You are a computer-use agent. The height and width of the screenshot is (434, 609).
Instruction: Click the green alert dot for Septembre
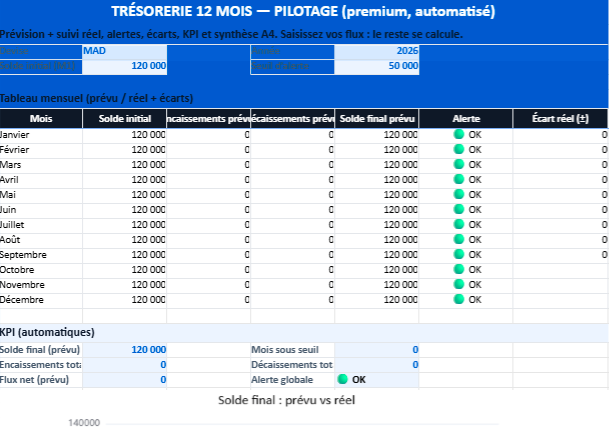point(459,254)
